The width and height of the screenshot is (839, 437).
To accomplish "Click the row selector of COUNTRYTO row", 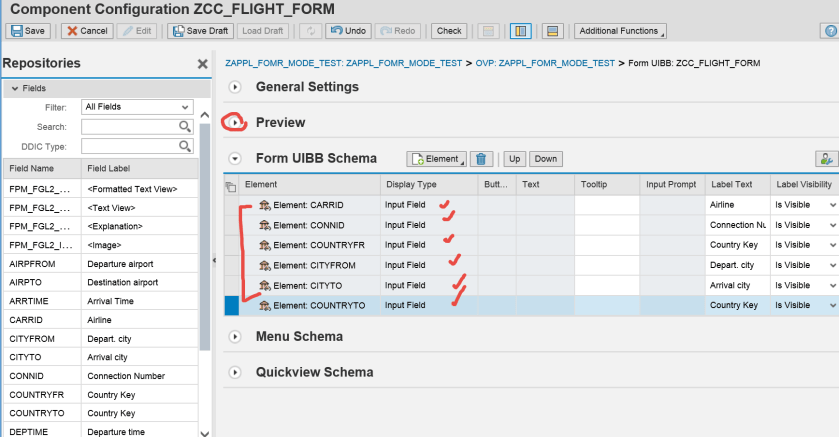I will (x=231, y=305).
